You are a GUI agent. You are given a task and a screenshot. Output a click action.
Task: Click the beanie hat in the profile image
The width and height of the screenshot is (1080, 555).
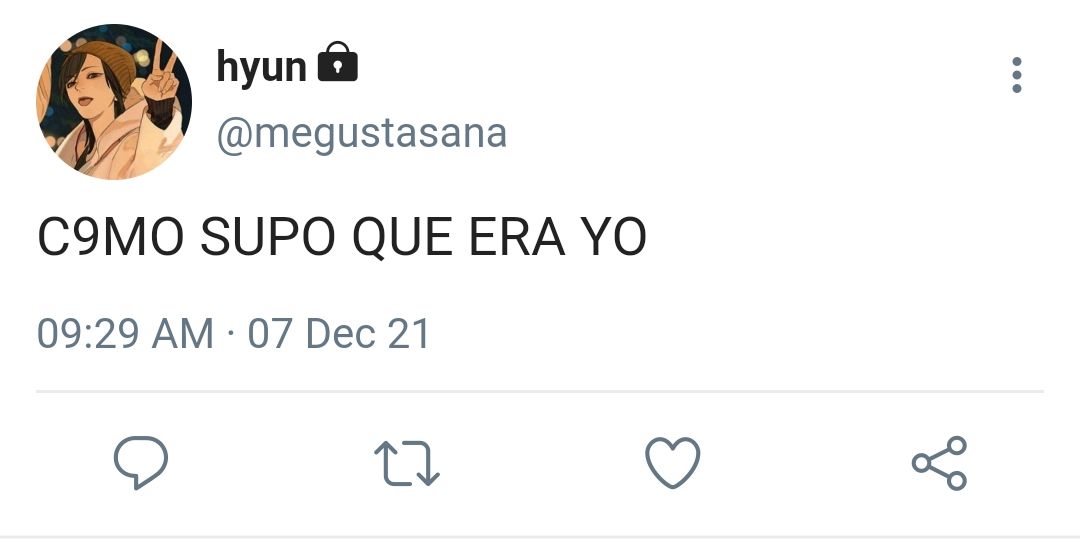pos(110,62)
